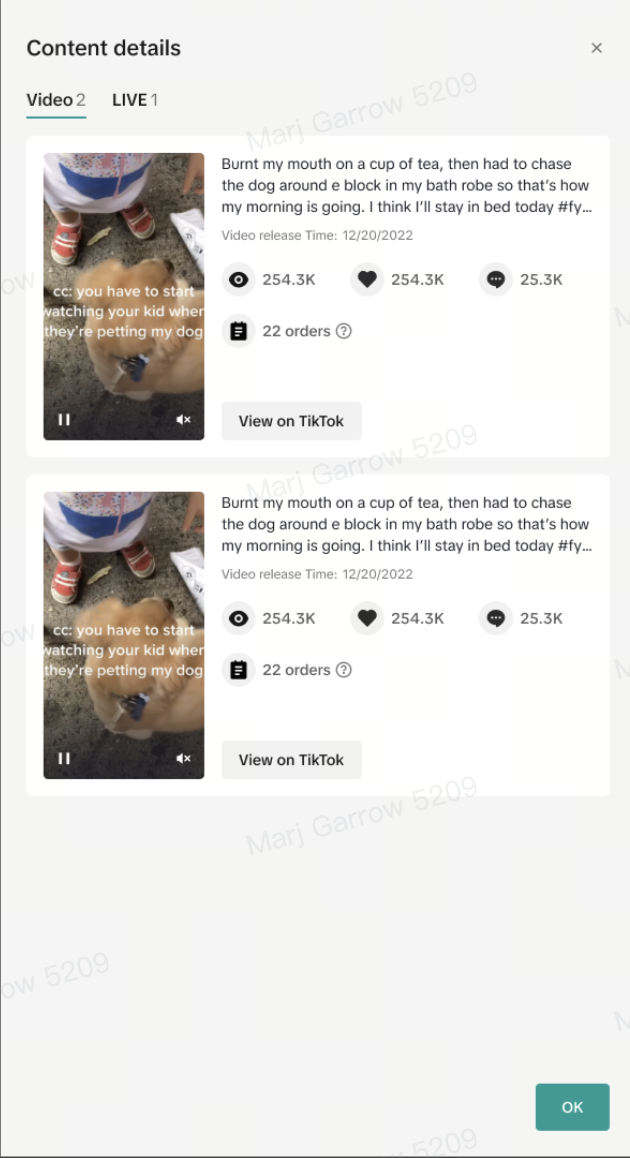This screenshot has width=630, height=1158.
Task: Open first video with View on TikTok
Action: (292, 421)
